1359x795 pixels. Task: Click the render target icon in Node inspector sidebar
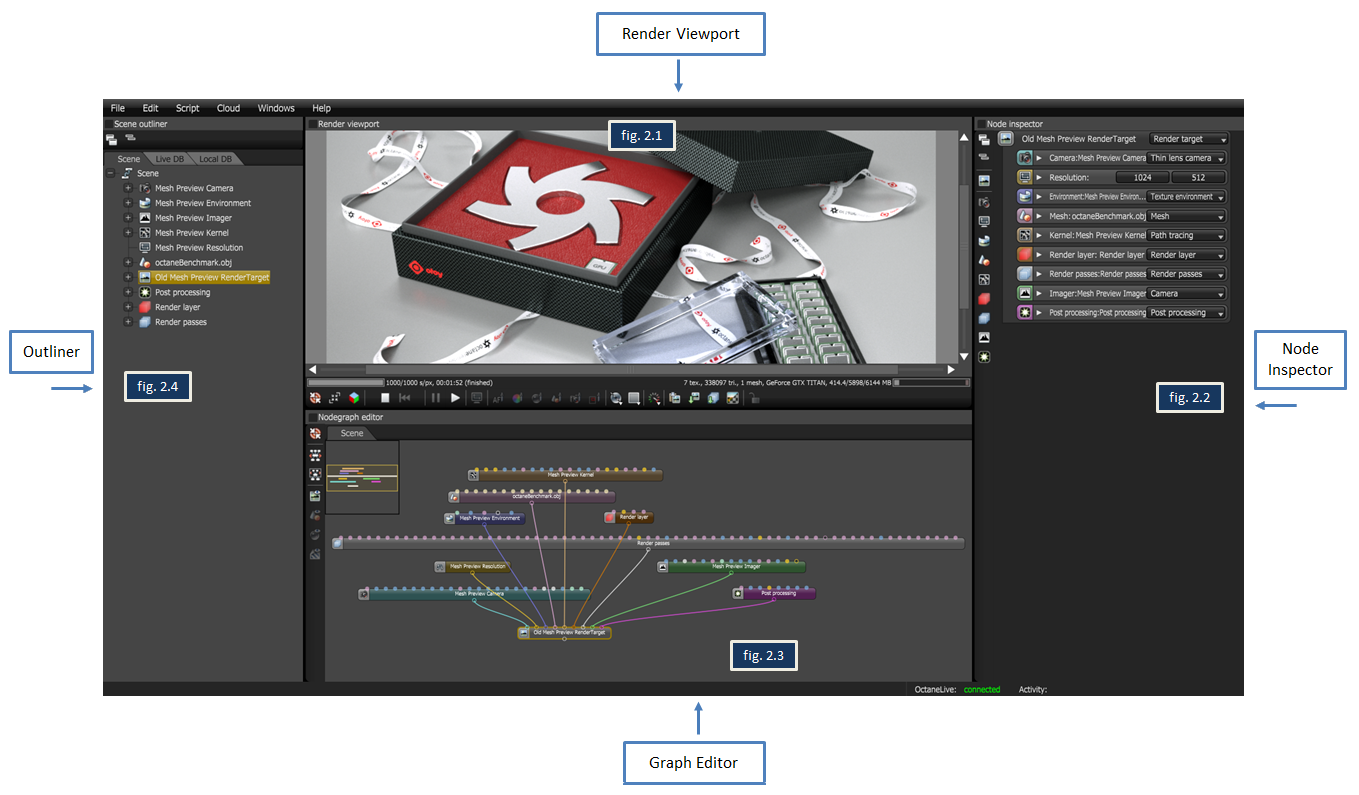[984, 180]
